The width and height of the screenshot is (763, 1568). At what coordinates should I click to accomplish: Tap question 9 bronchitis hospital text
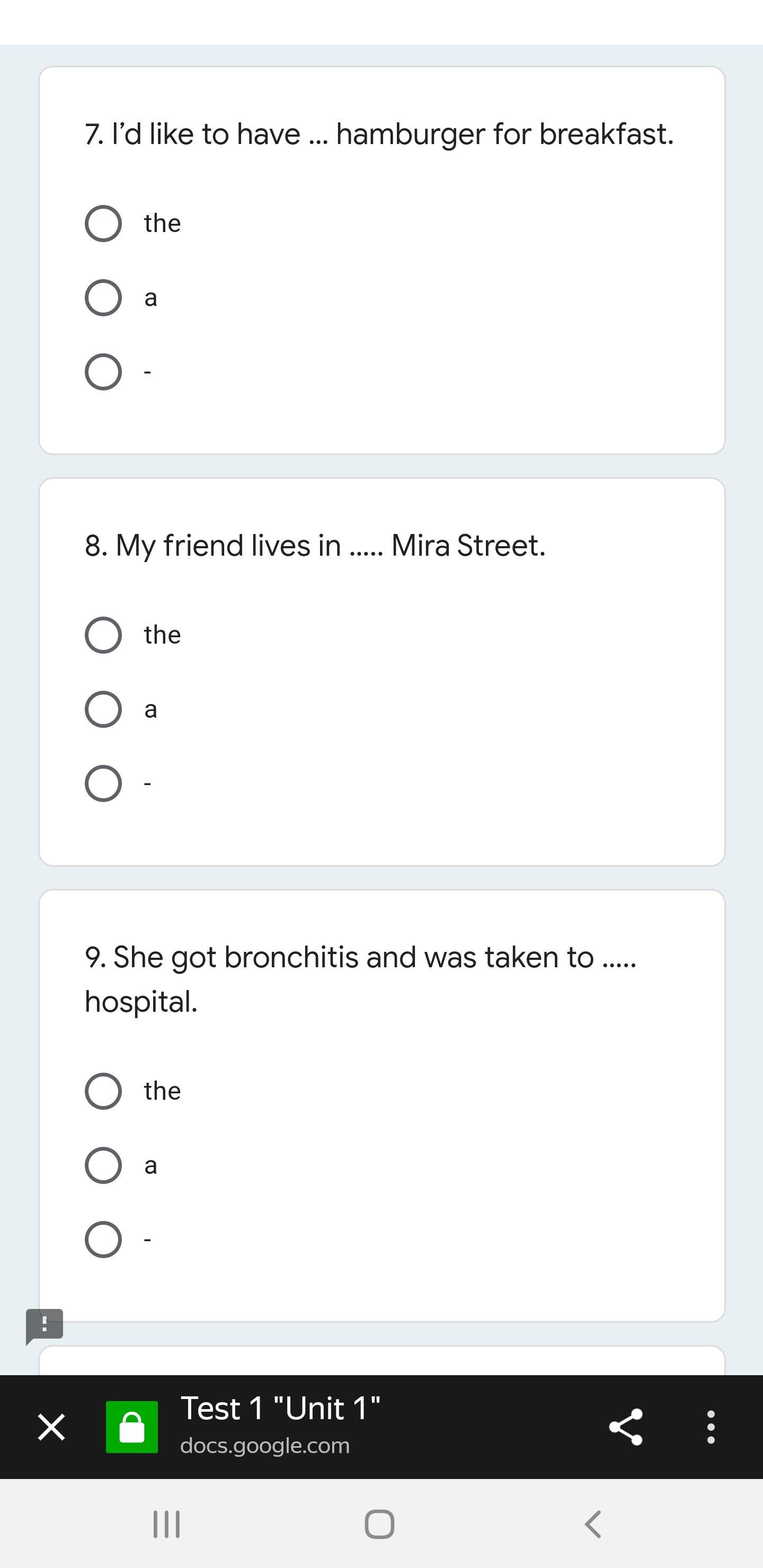[x=360, y=979]
